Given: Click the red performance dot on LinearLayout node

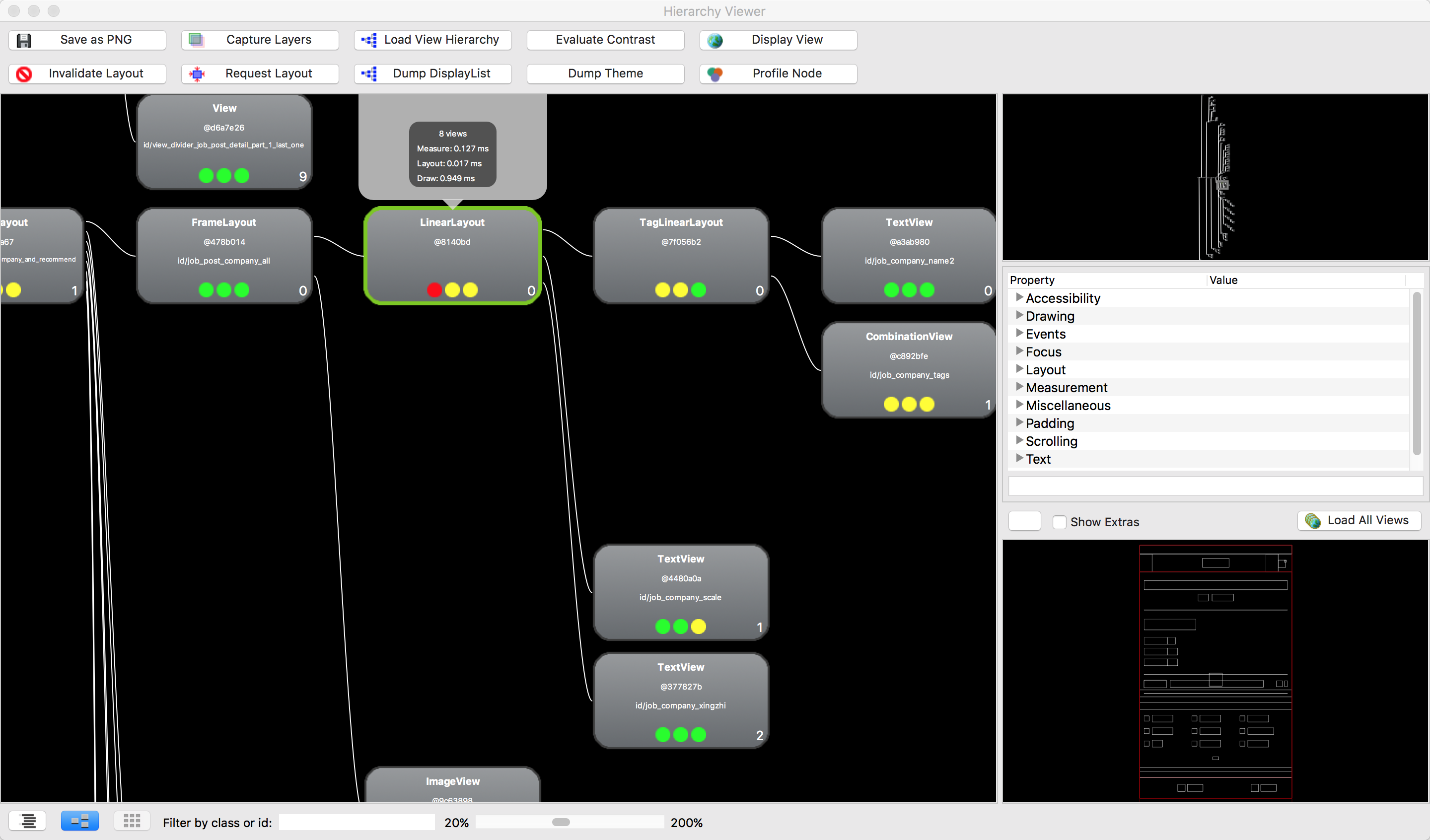Looking at the screenshot, I should tap(434, 290).
